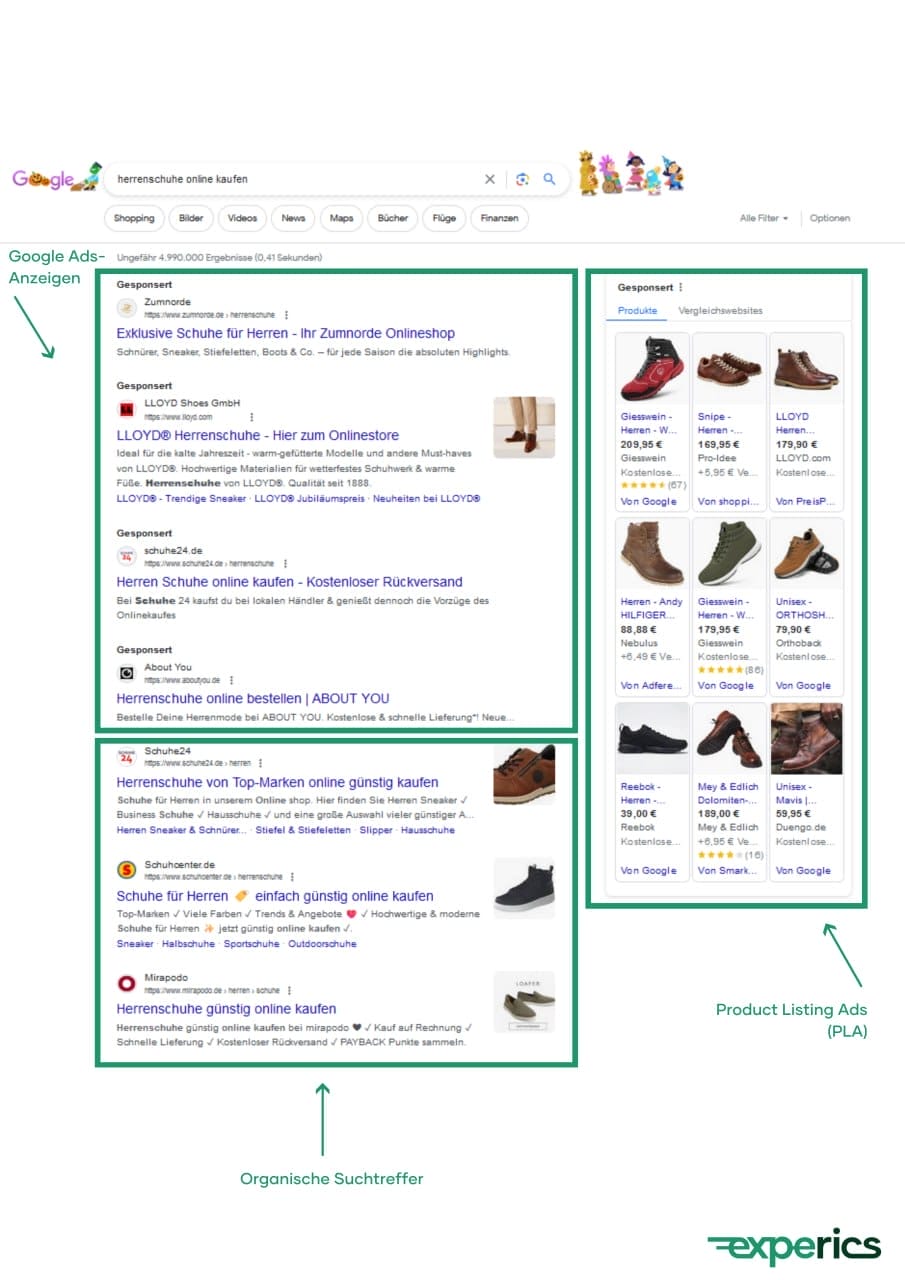
Task: Click the loafer thumbnail of Mirapodo result
Action: coord(524,1002)
